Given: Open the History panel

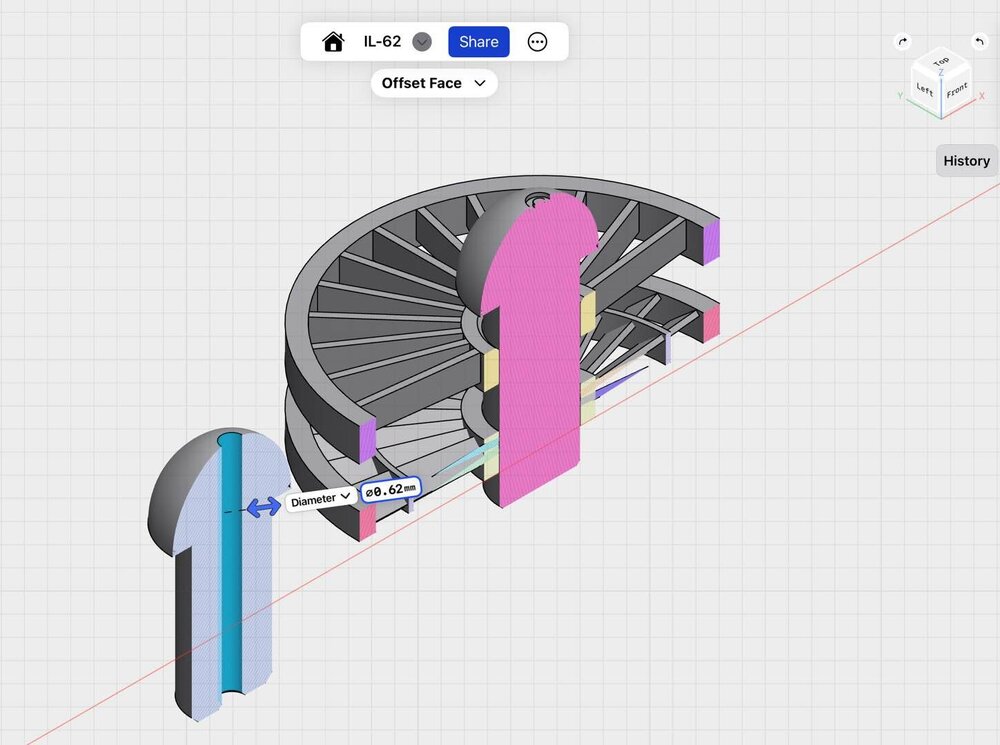Looking at the screenshot, I should click(966, 161).
